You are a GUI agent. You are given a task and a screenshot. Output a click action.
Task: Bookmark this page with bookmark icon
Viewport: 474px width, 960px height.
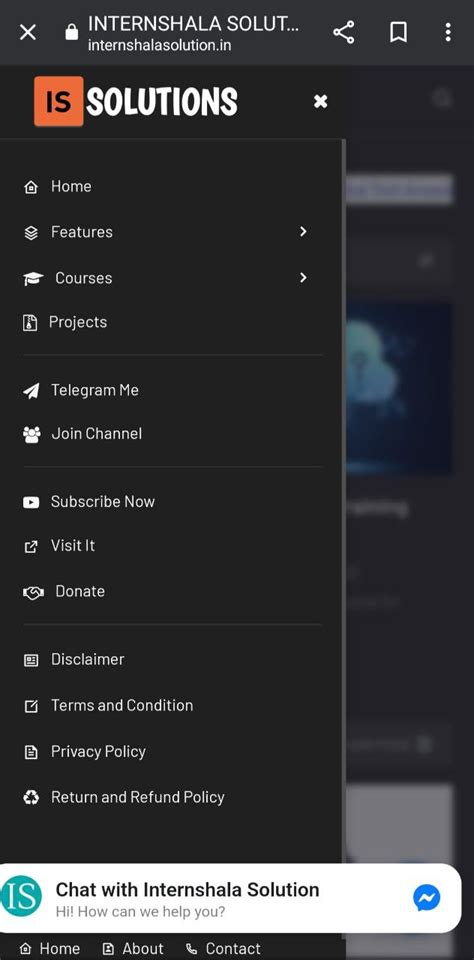[398, 32]
